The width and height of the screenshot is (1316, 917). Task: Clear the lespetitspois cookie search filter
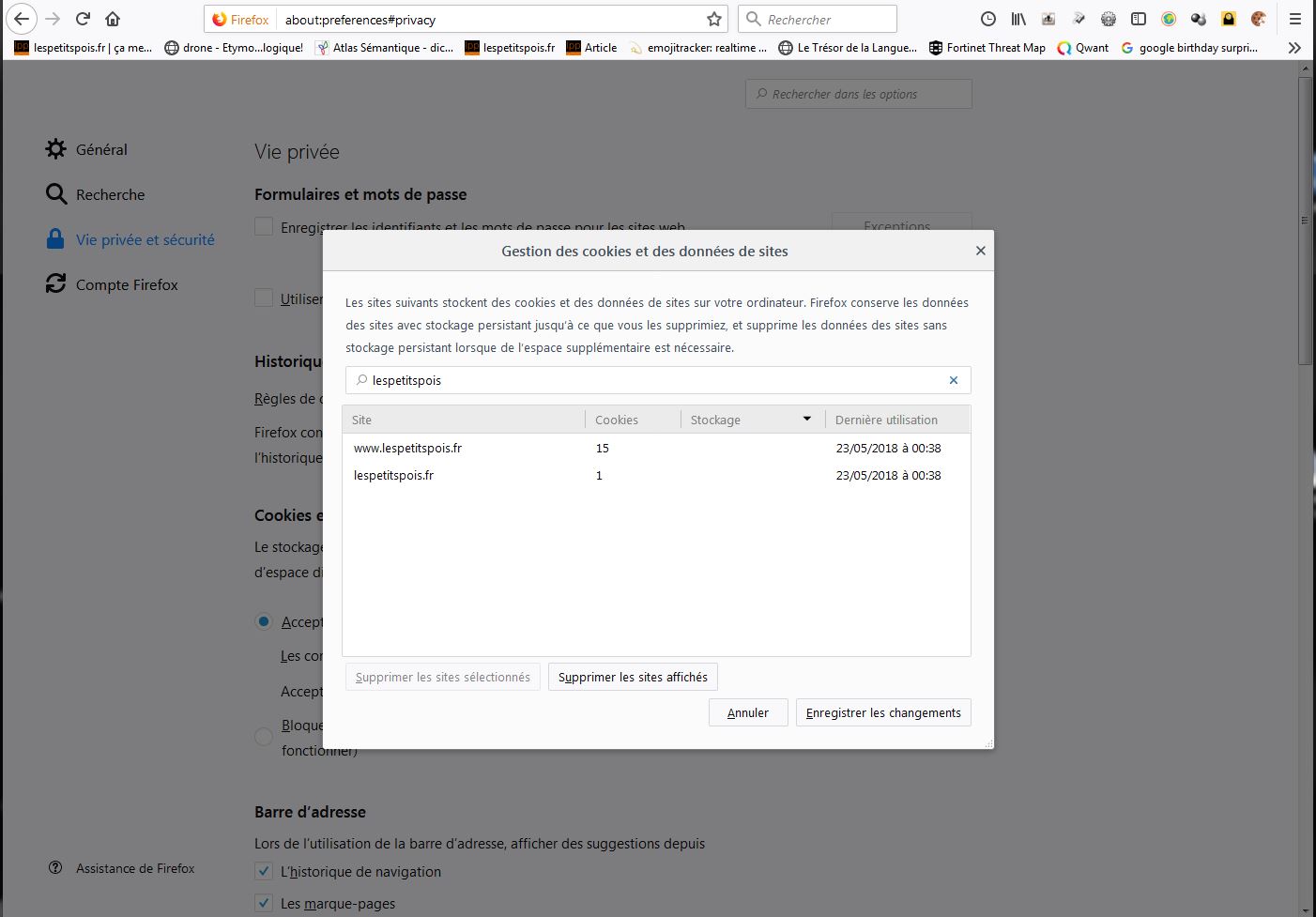point(954,380)
